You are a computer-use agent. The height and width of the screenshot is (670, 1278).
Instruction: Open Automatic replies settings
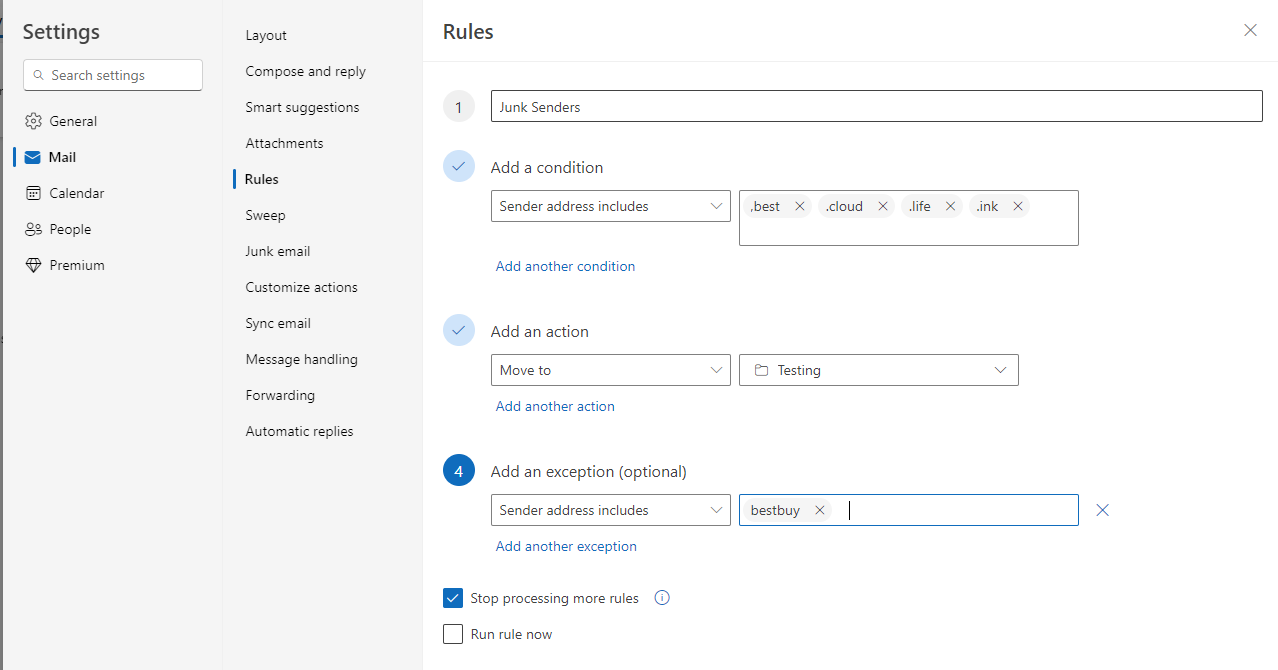pyautogui.click(x=299, y=431)
